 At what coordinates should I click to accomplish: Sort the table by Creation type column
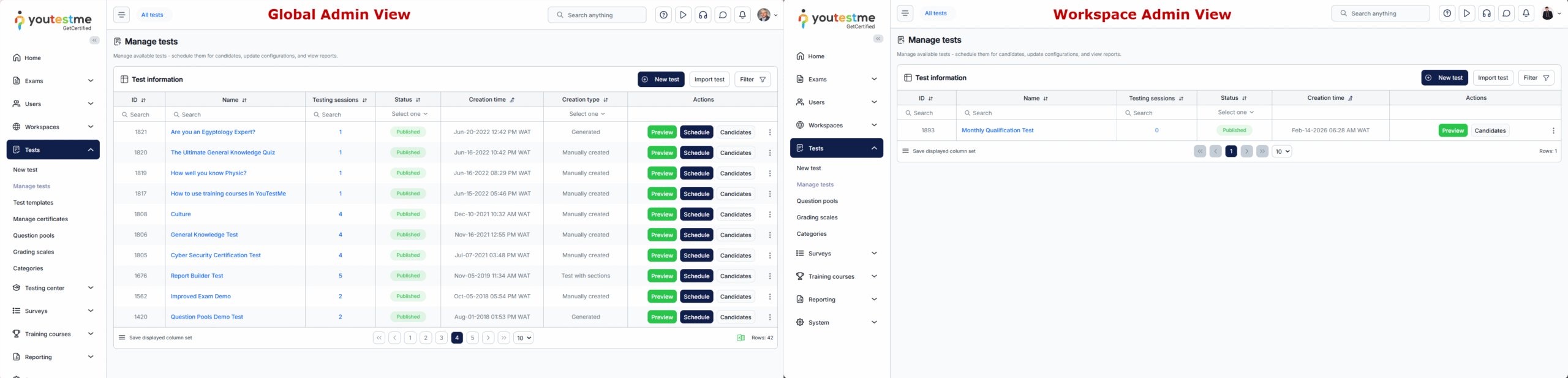(x=606, y=100)
